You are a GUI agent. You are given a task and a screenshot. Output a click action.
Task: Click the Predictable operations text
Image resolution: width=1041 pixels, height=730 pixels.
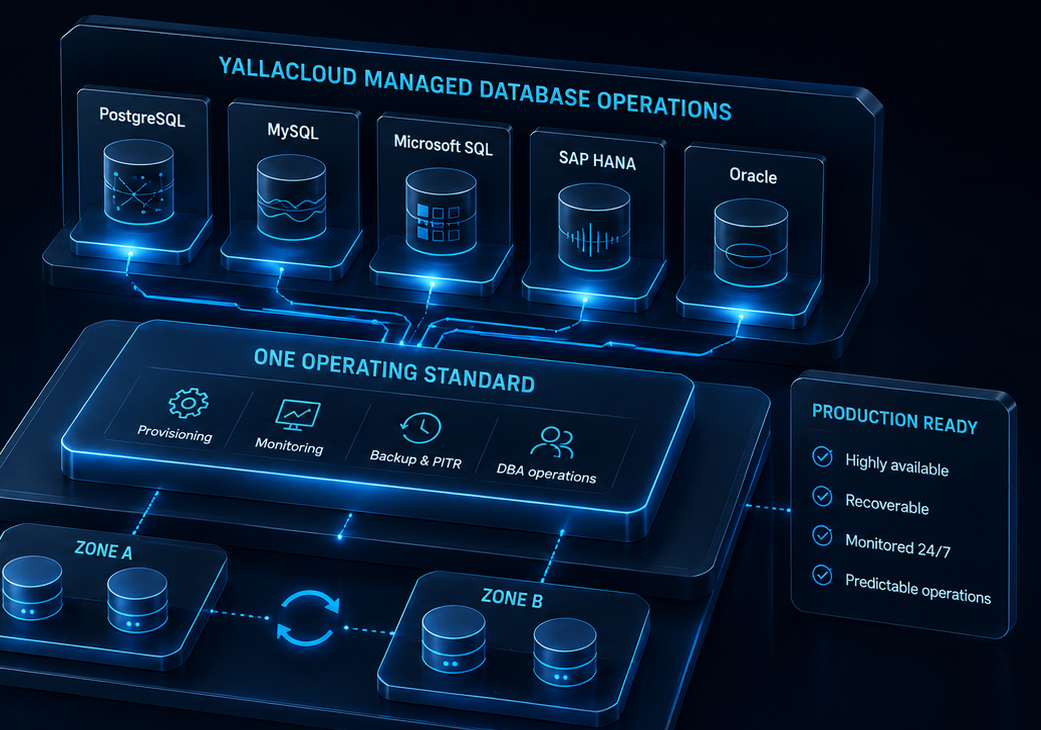[x=918, y=588]
